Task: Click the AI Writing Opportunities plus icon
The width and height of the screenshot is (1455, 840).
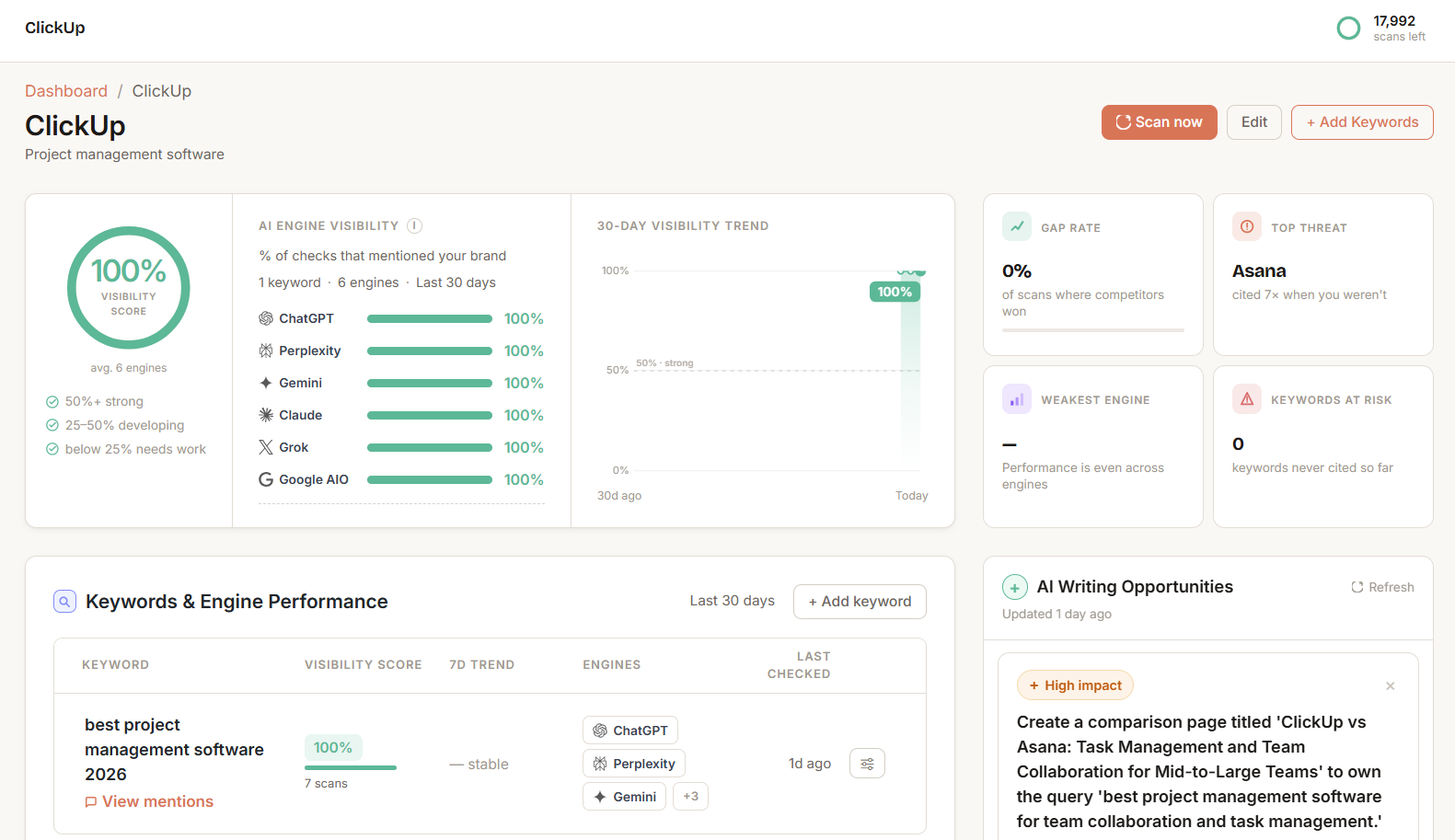Action: (x=1014, y=587)
